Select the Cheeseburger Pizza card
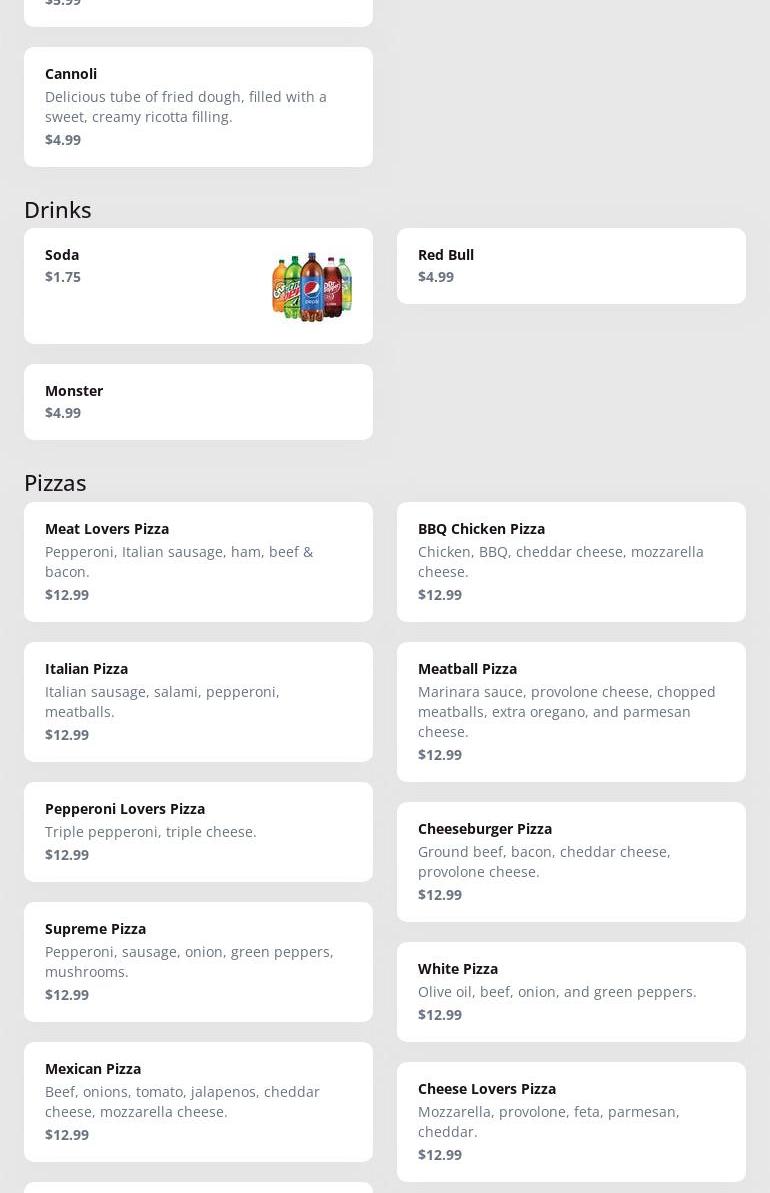The image size is (770, 1193). [571, 861]
